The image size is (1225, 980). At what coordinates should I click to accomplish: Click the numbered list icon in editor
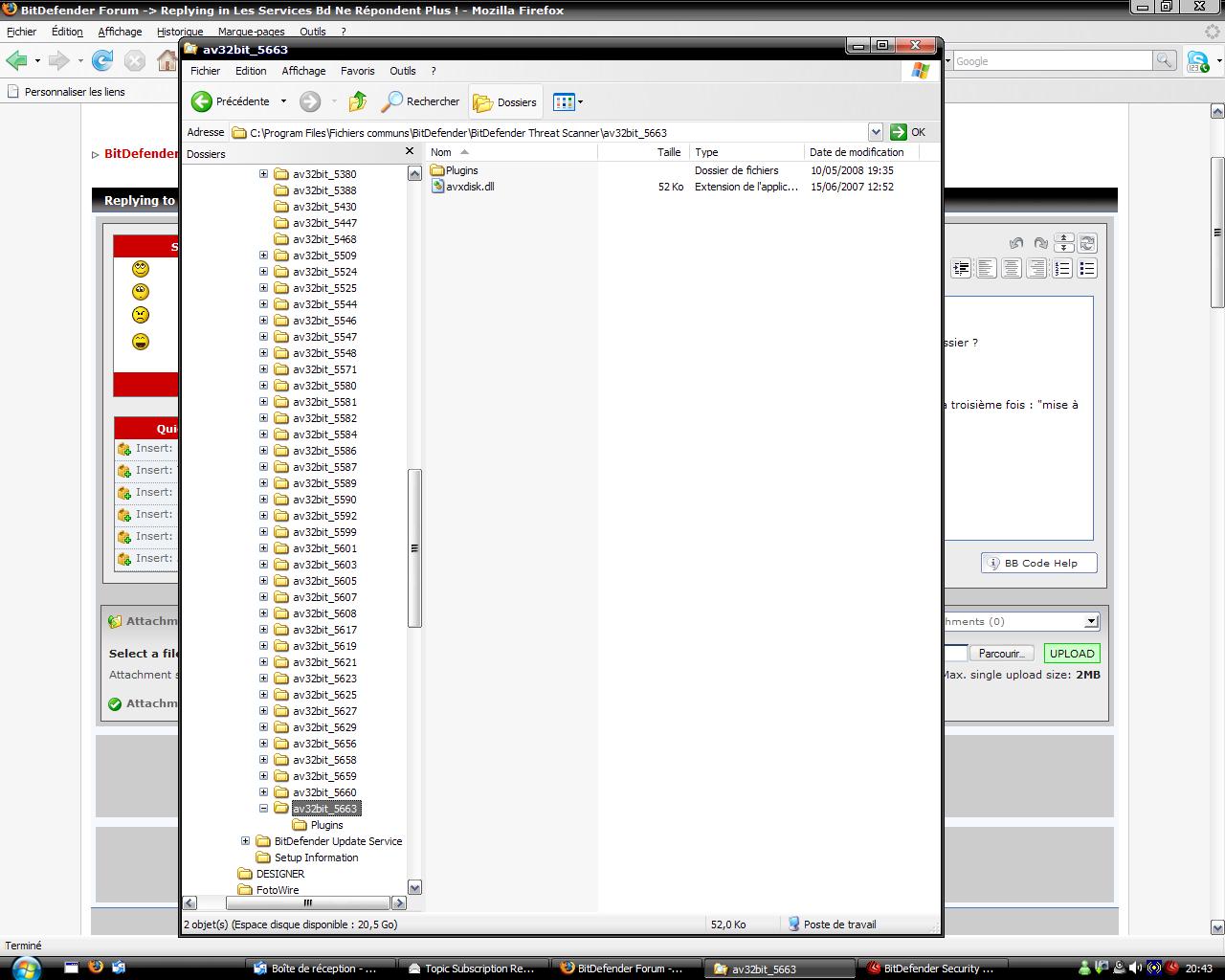point(1062,269)
